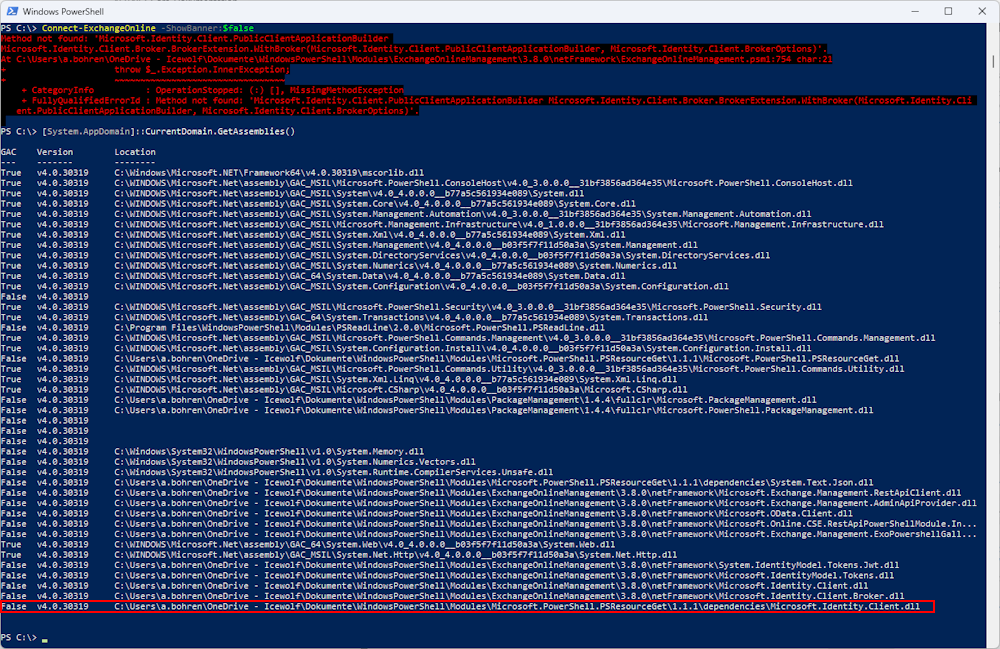This screenshot has width=1000, height=649.
Task: Close the PowerShell window
Action: 982,11
